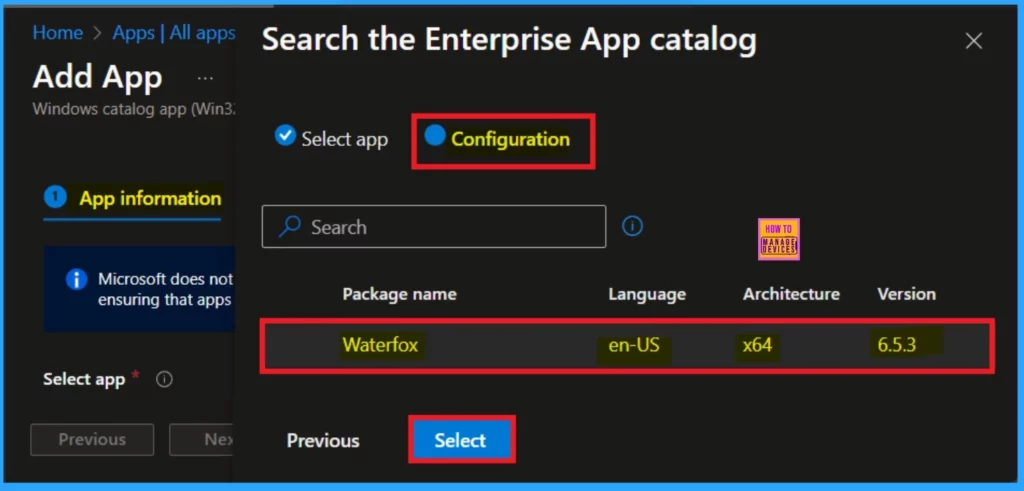
Task: Open Apps | All apps breadcrumb link
Action: tap(174, 33)
